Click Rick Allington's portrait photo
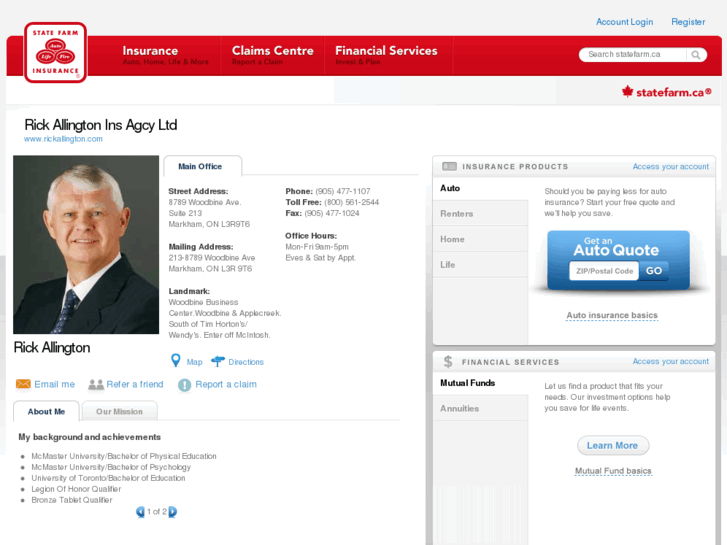The height and width of the screenshot is (545, 727). pos(86,244)
